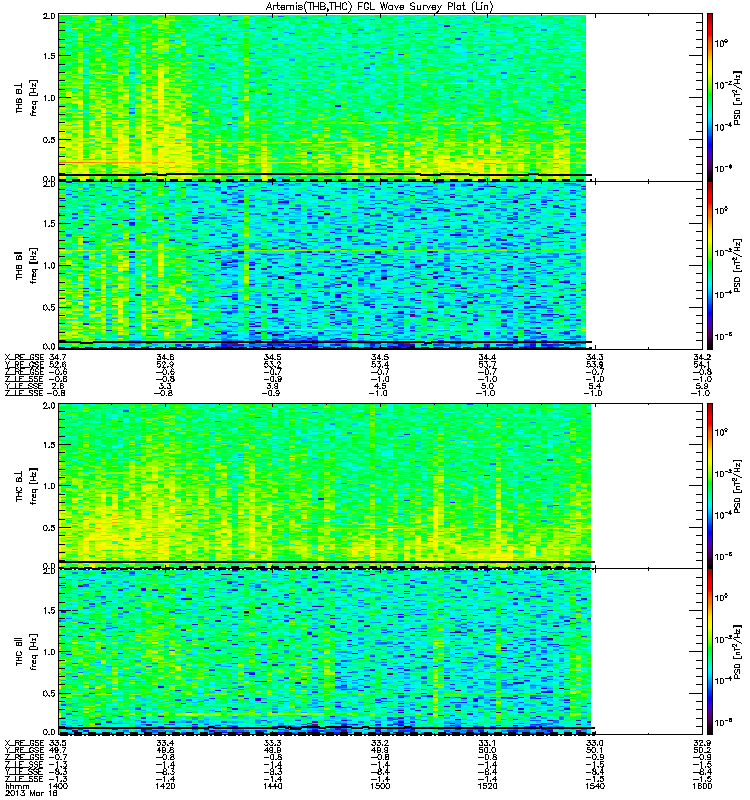Click the X_RE_GSE value 33.3
Screen dimensions: 750x800
[x=272, y=743]
